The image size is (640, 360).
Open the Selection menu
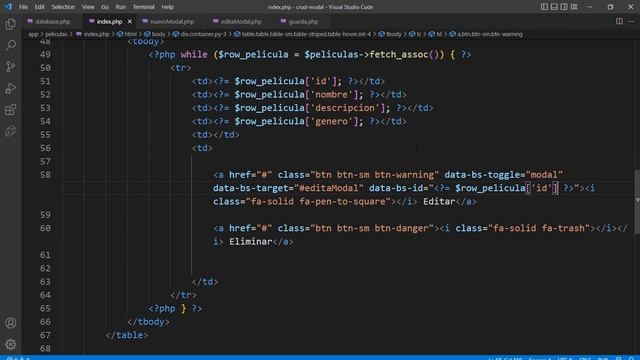tap(63, 7)
